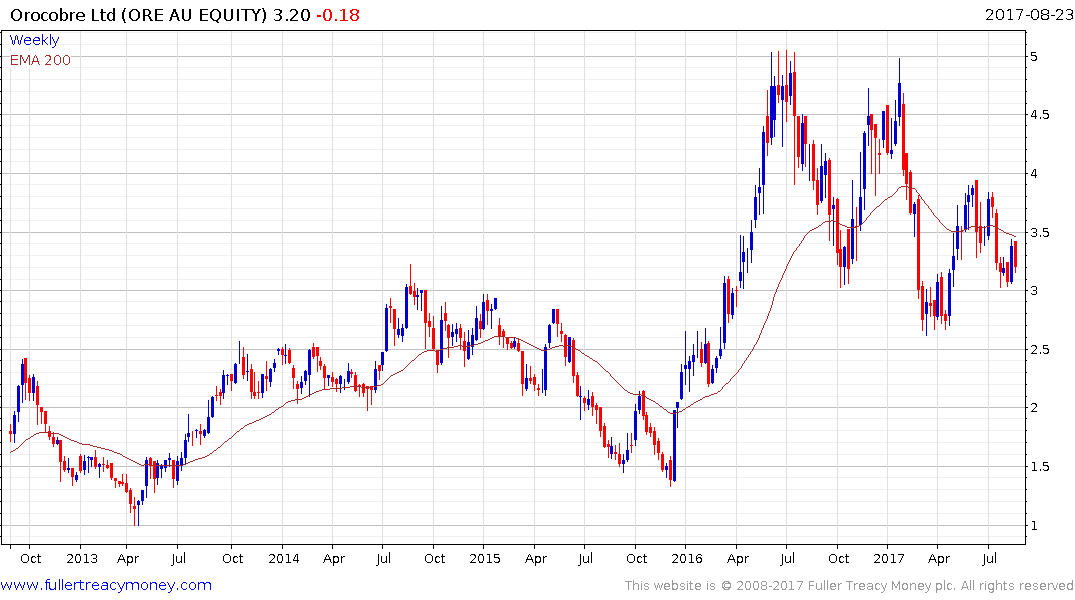
Task: Click the 'Weekly' legend label
Action: point(34,40)
